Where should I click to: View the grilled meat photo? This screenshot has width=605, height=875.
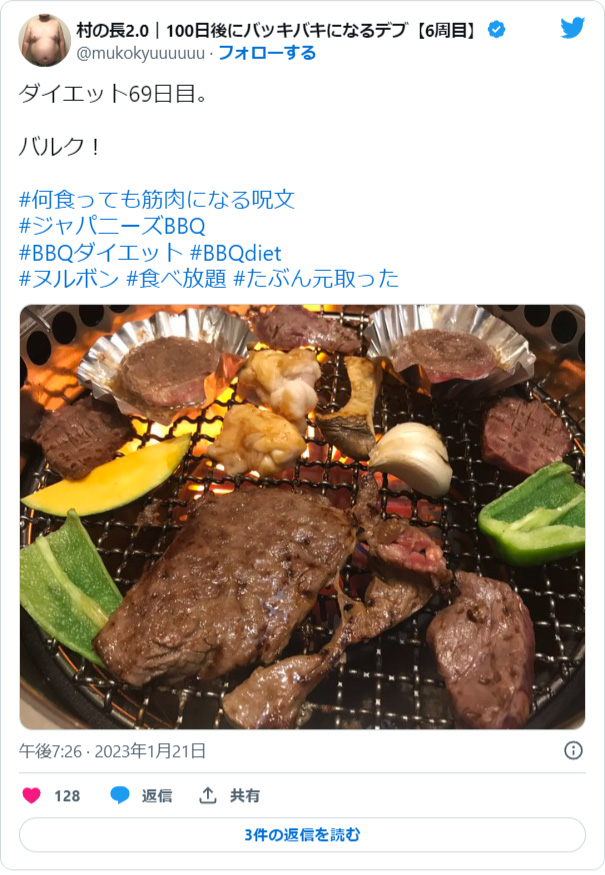pyautogui.click(x=302, y=517)
